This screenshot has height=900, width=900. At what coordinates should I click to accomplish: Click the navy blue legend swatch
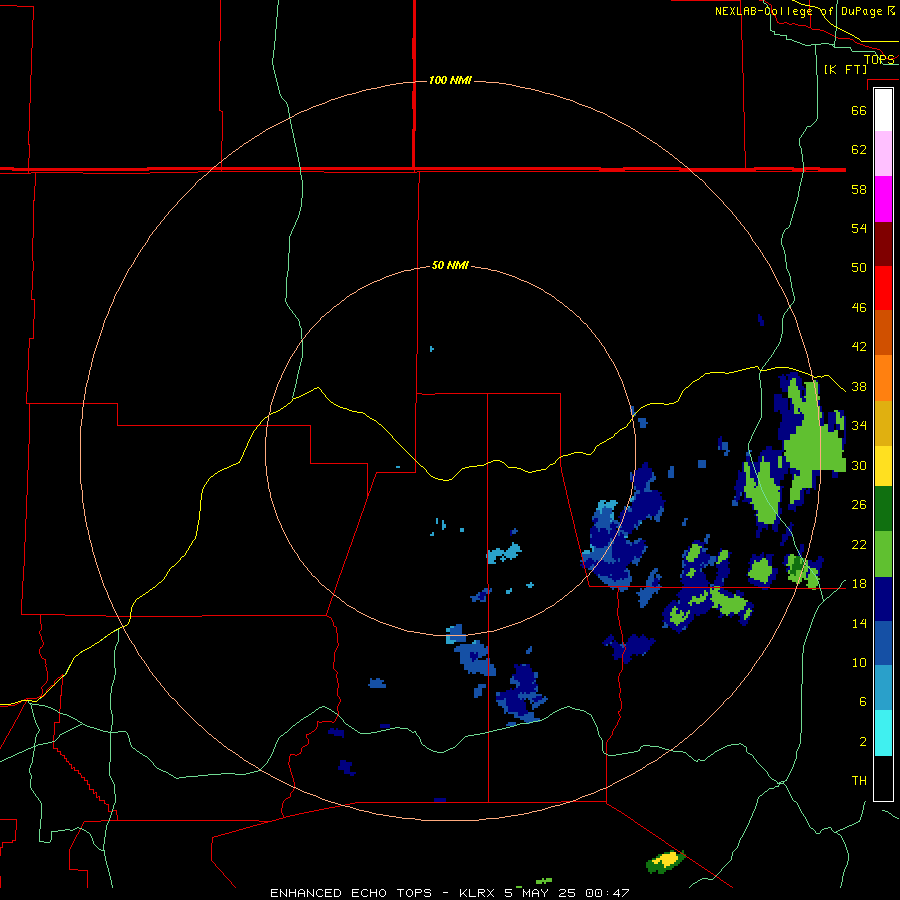883,599
